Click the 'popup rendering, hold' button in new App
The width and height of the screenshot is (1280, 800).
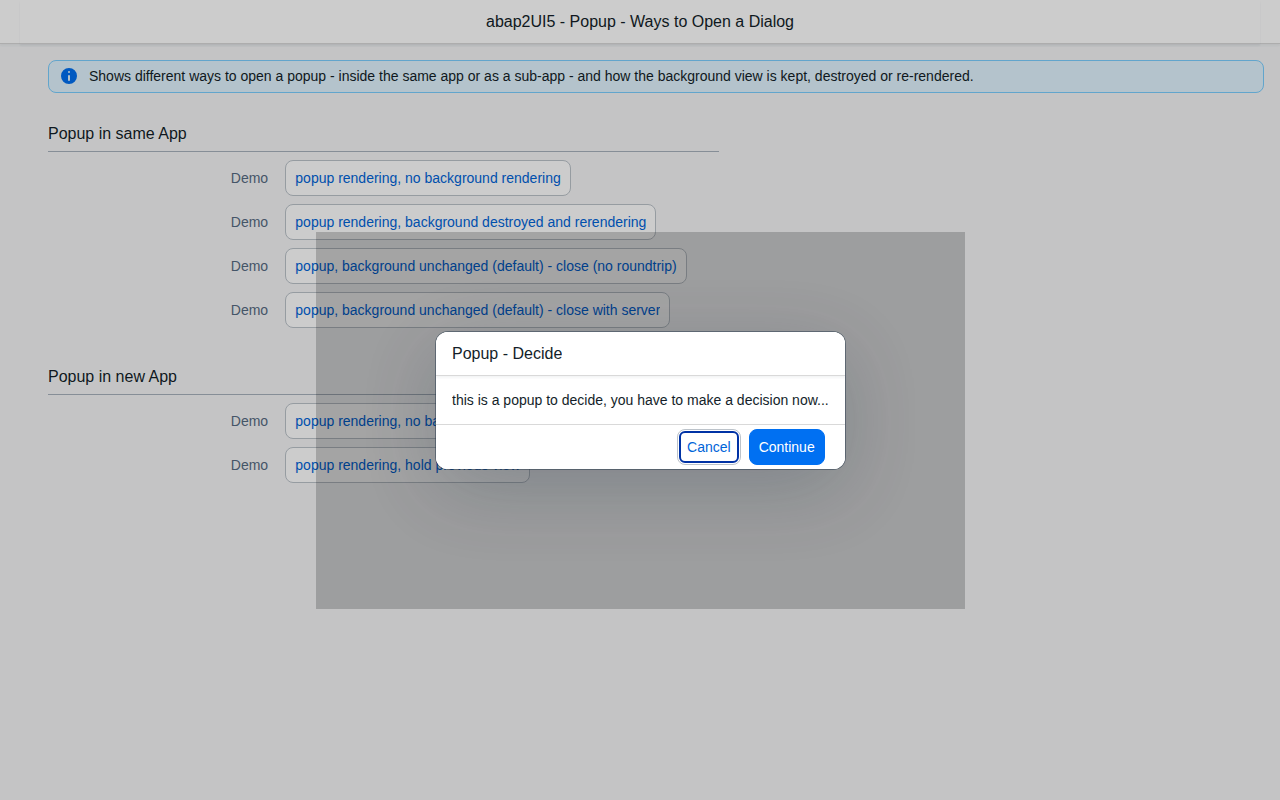point(407,465)
